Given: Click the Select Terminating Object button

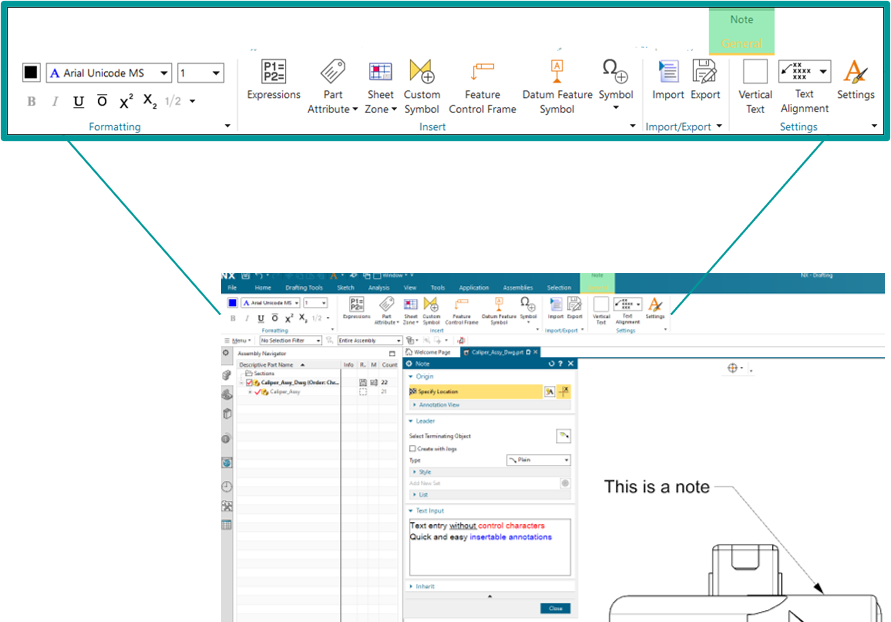Looking at the screenshot, I should pos(564,435).
